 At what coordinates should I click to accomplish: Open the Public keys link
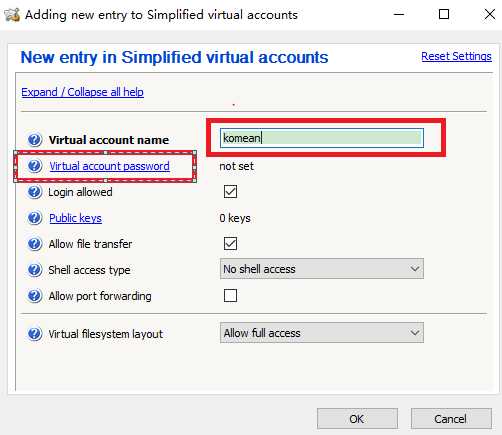pos(75,218)
